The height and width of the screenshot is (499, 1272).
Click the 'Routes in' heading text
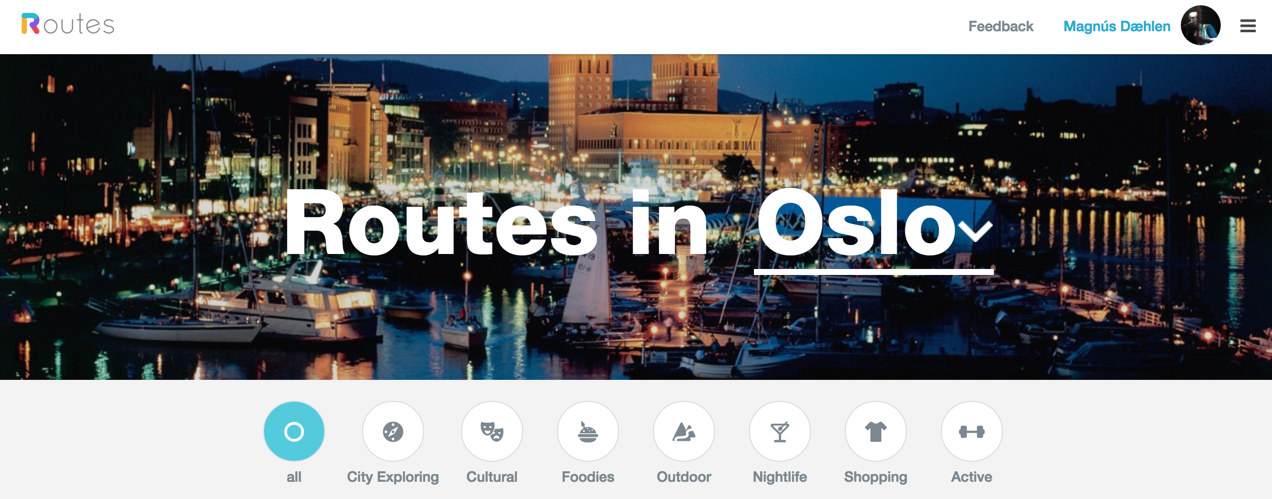coord(497,223)
